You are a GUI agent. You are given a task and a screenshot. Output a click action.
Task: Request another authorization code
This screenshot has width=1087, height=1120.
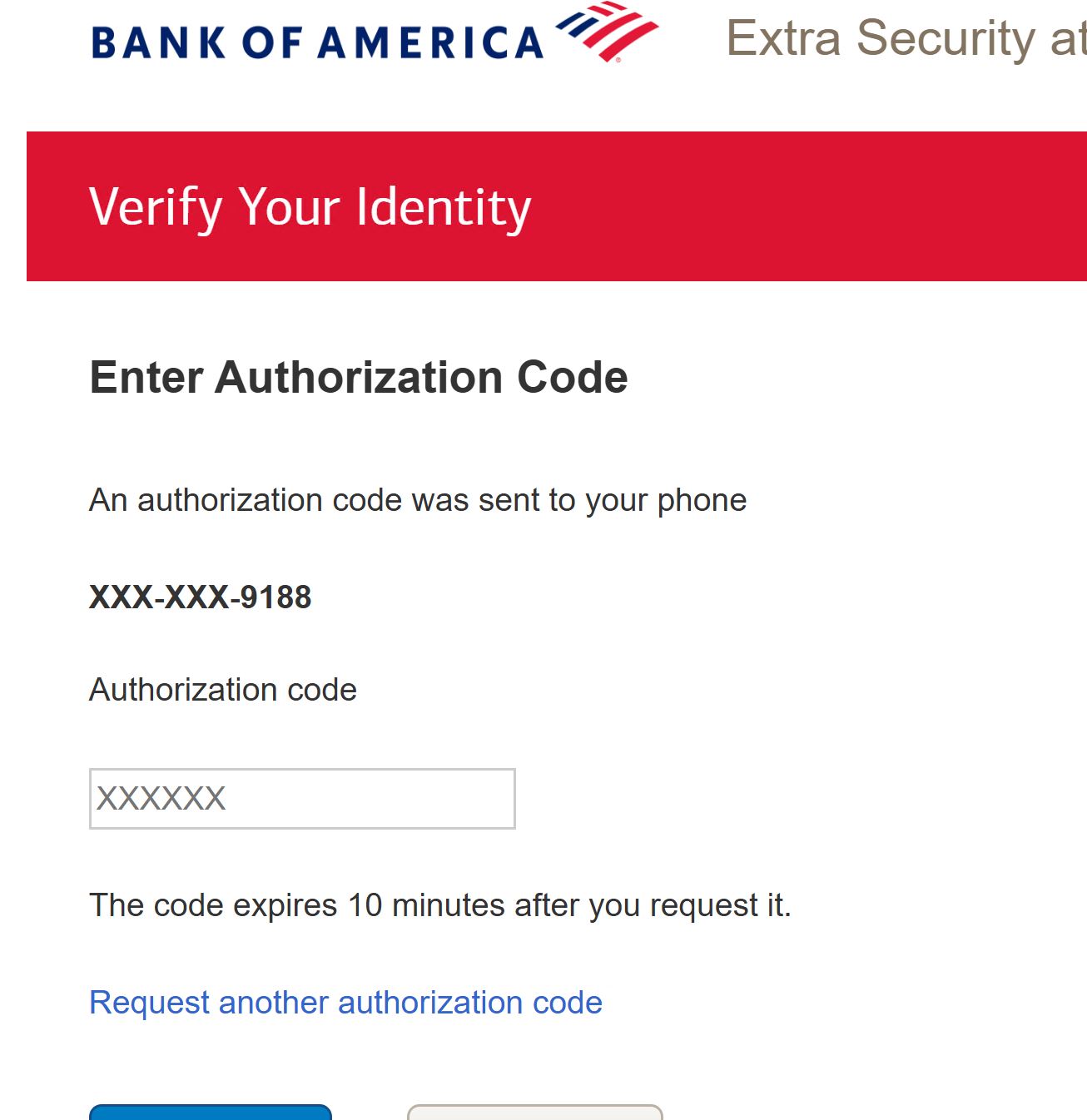click(345, 1003)
